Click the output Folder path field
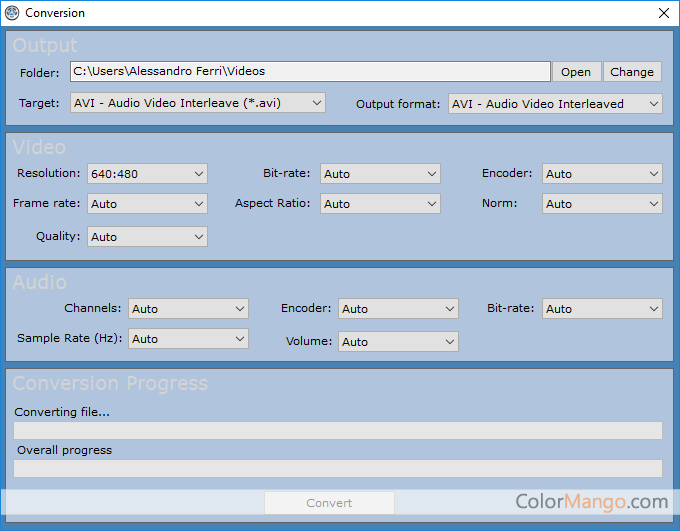Image resolution: width=680 pixels, height=531 pixels. [310, 71]
